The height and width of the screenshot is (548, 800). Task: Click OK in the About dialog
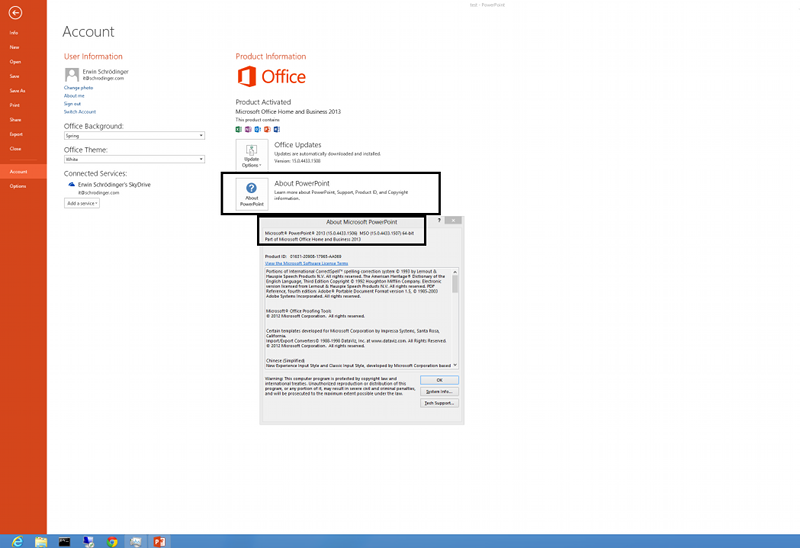tap(439, 380)
